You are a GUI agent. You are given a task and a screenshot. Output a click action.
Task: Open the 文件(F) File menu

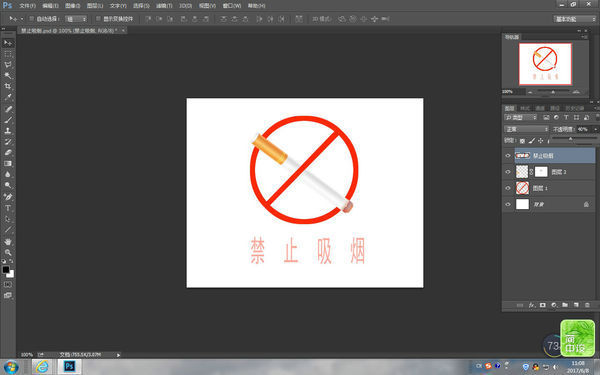pyautogui.click(x=27, y=6)
